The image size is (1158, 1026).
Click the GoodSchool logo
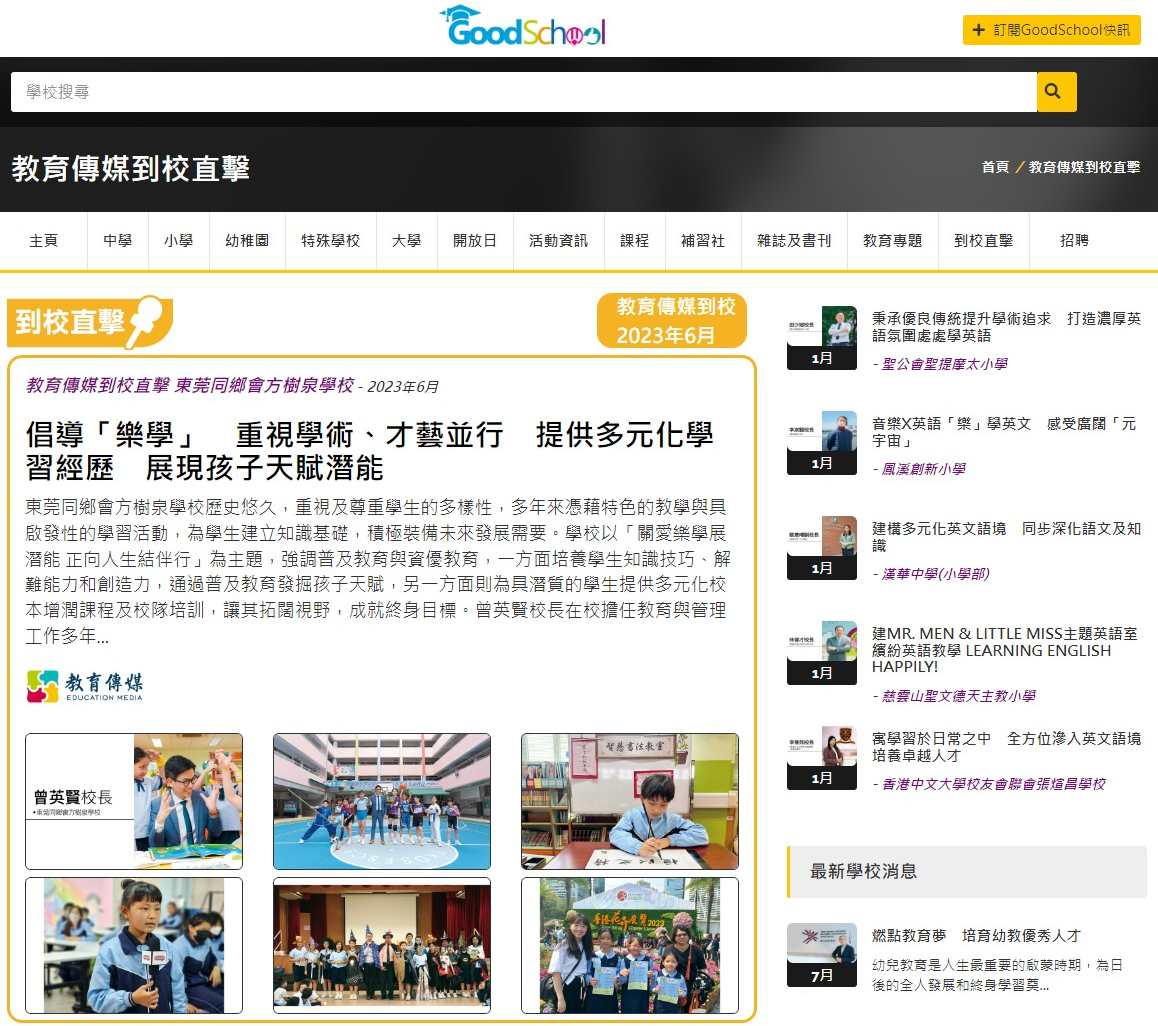pos(523,26)
